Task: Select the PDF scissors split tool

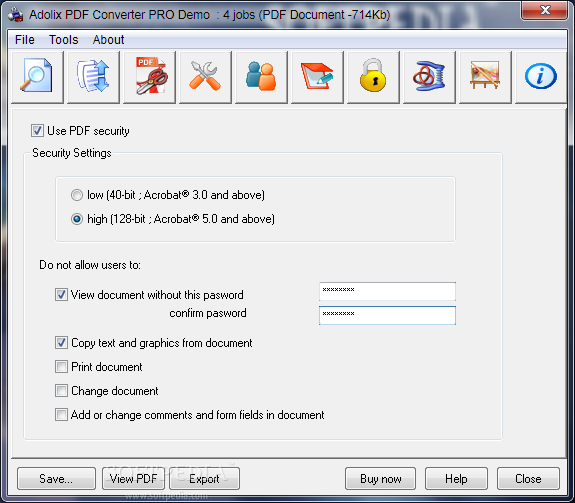Action: 150,77
